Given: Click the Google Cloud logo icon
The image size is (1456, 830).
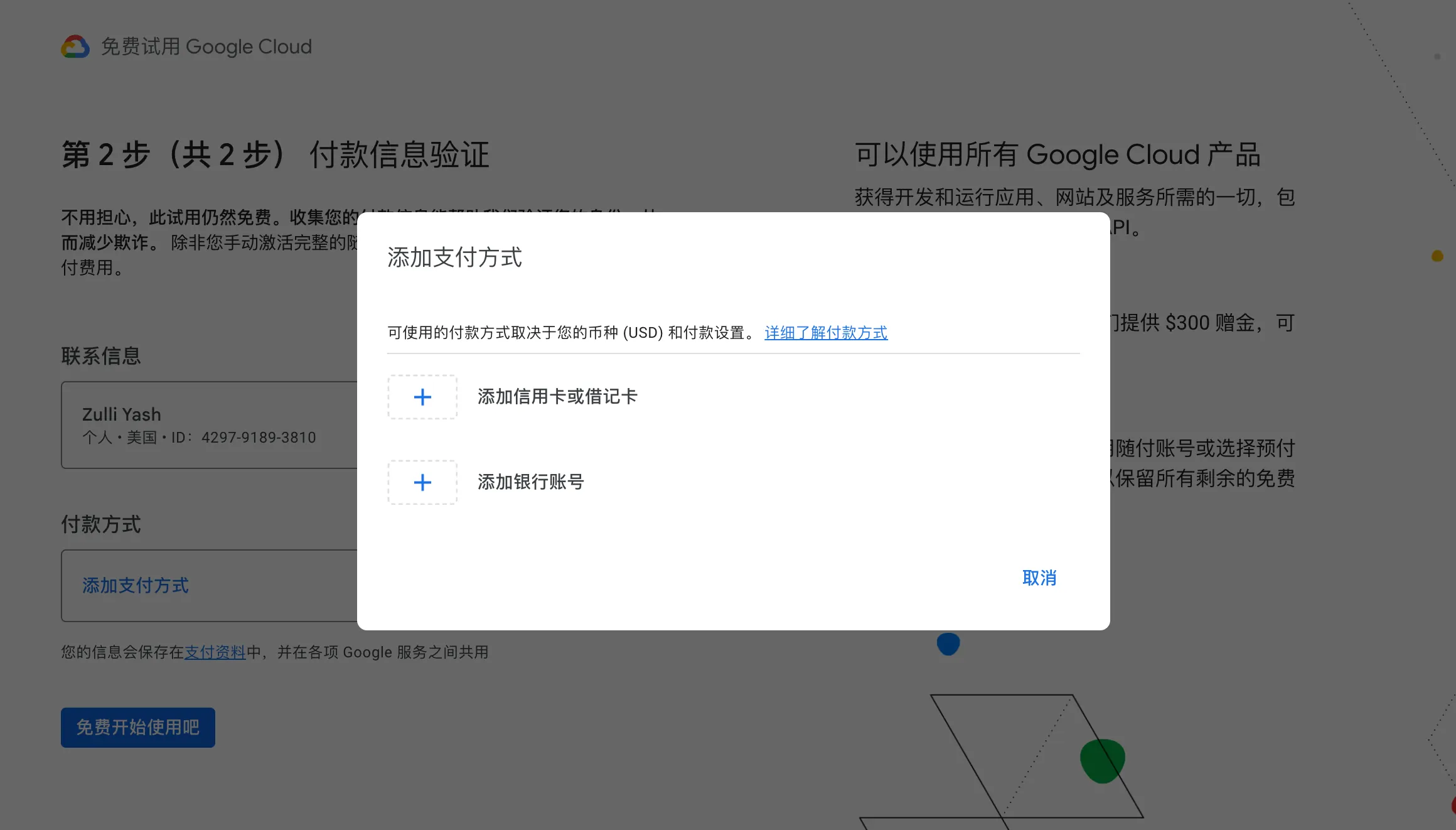Looking at the screenshot, I should (x=75, y=46).
